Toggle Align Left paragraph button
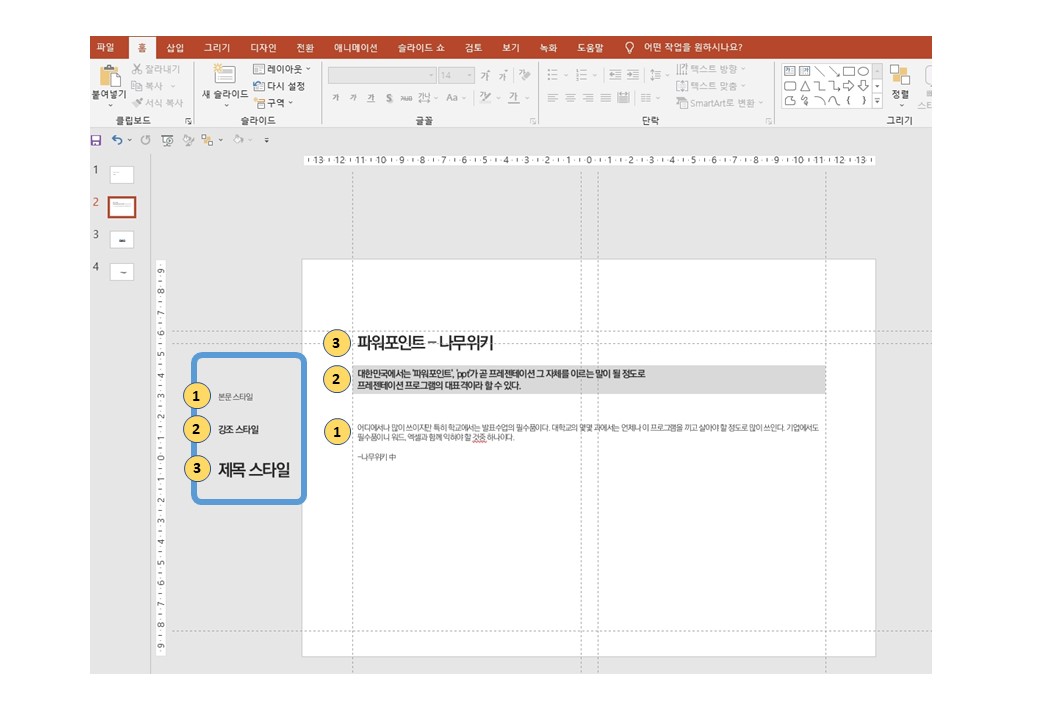The height and width of the screenshot is (720, 1040). tap(552, 98)
